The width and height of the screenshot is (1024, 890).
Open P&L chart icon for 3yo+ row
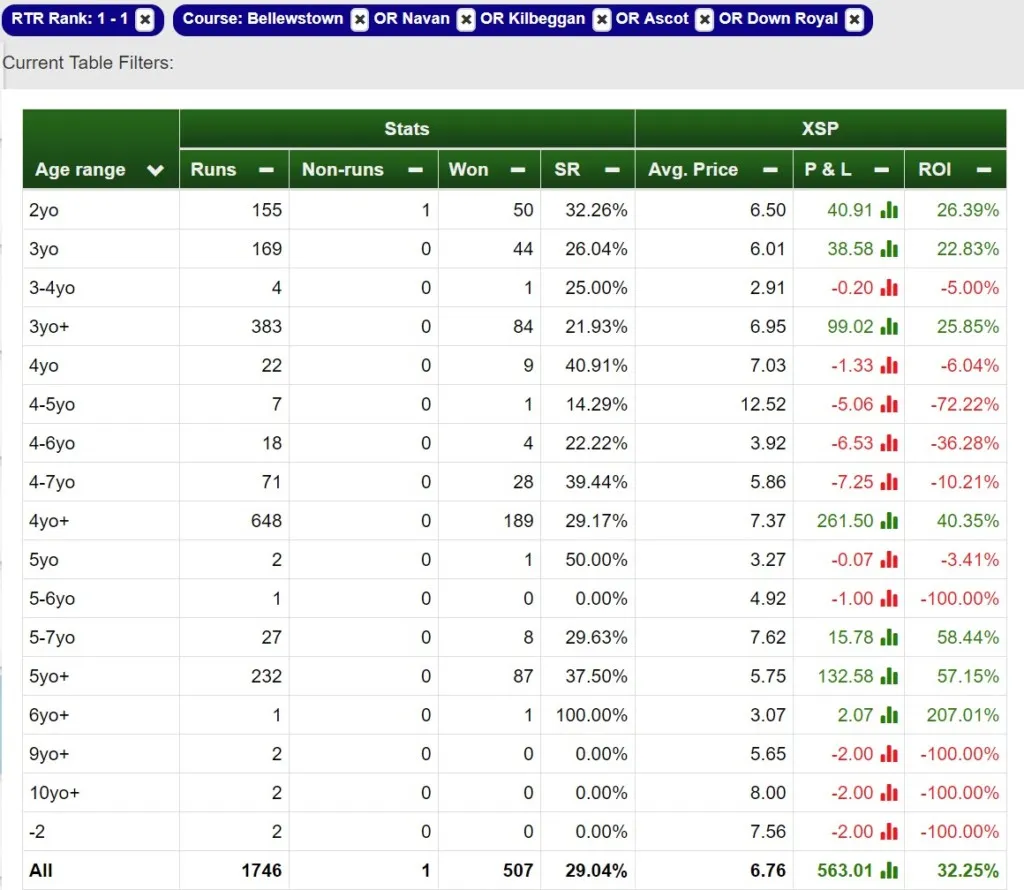point(889,326)
